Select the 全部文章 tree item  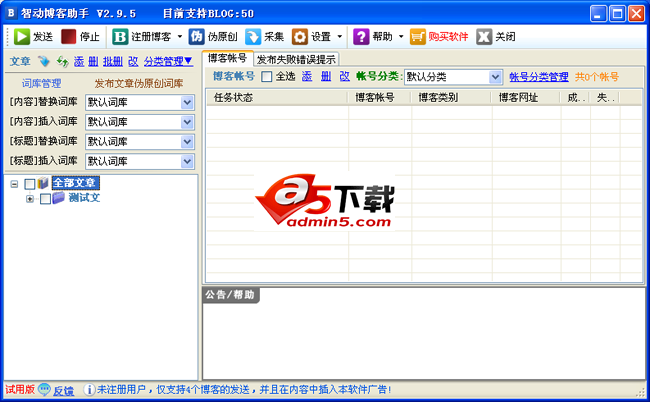coord(75,183)
